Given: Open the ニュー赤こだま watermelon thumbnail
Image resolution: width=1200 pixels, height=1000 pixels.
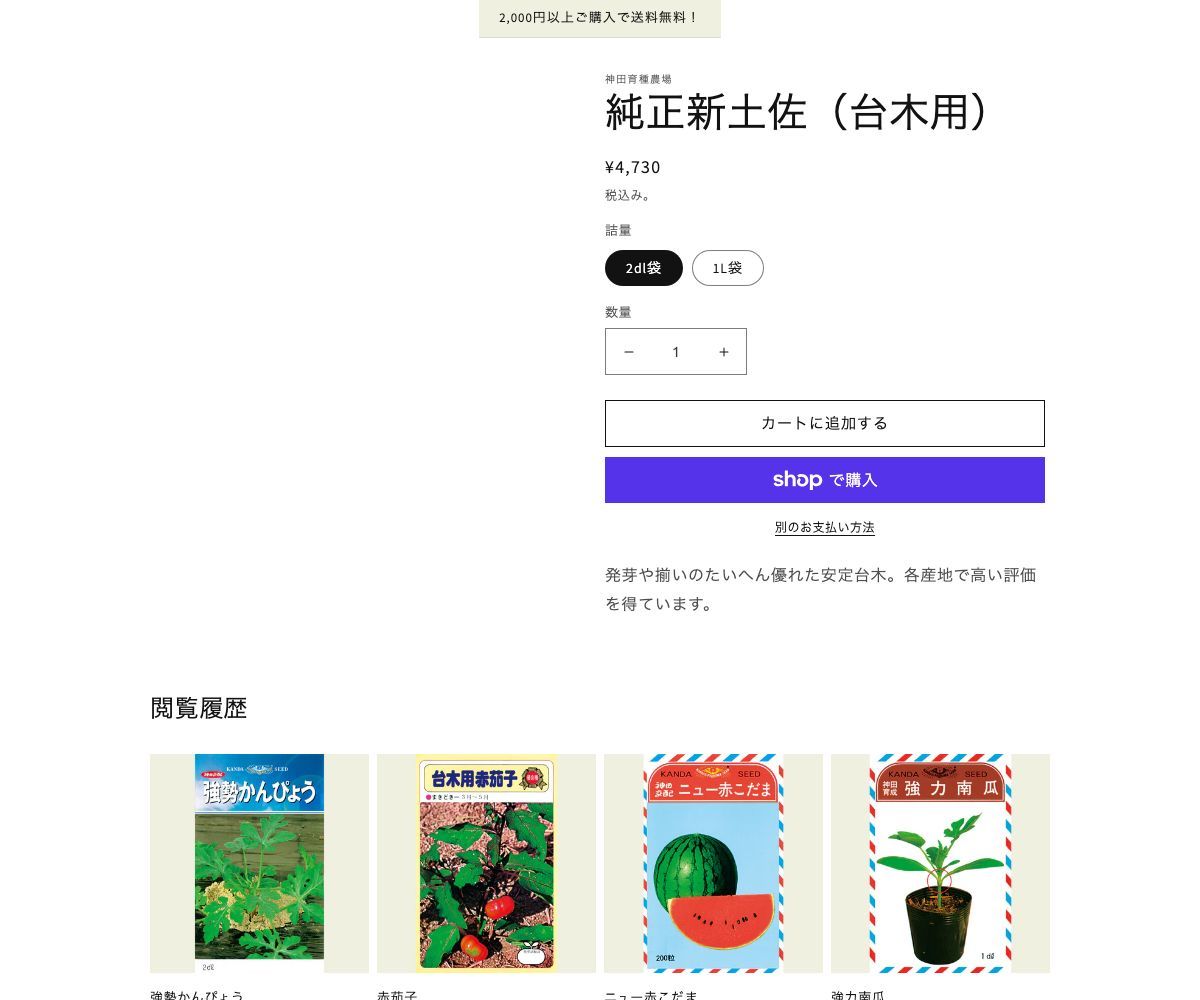Looking at the screenshot, I should pos(713,863).
